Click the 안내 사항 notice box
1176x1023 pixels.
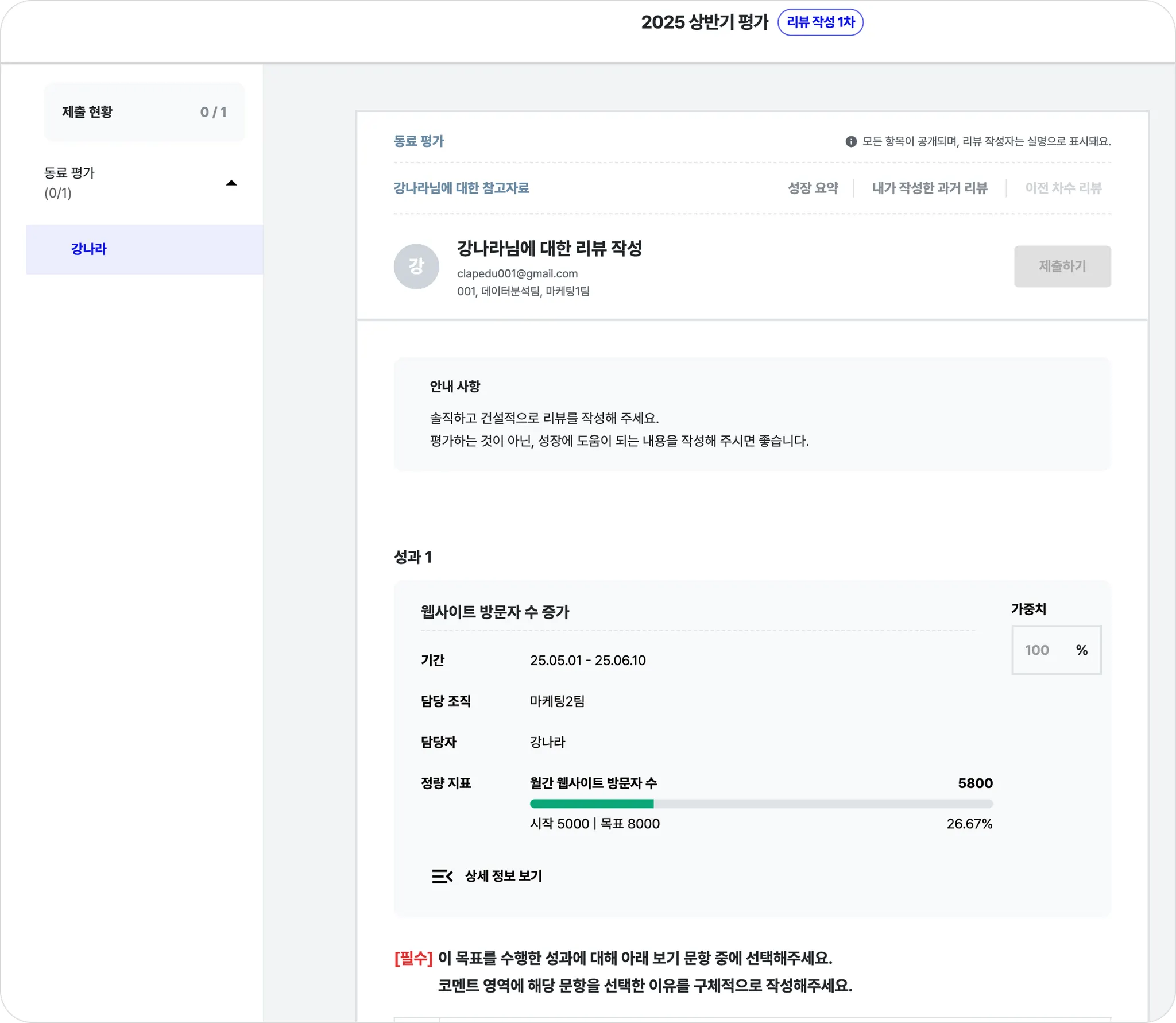tap(752, 414)
